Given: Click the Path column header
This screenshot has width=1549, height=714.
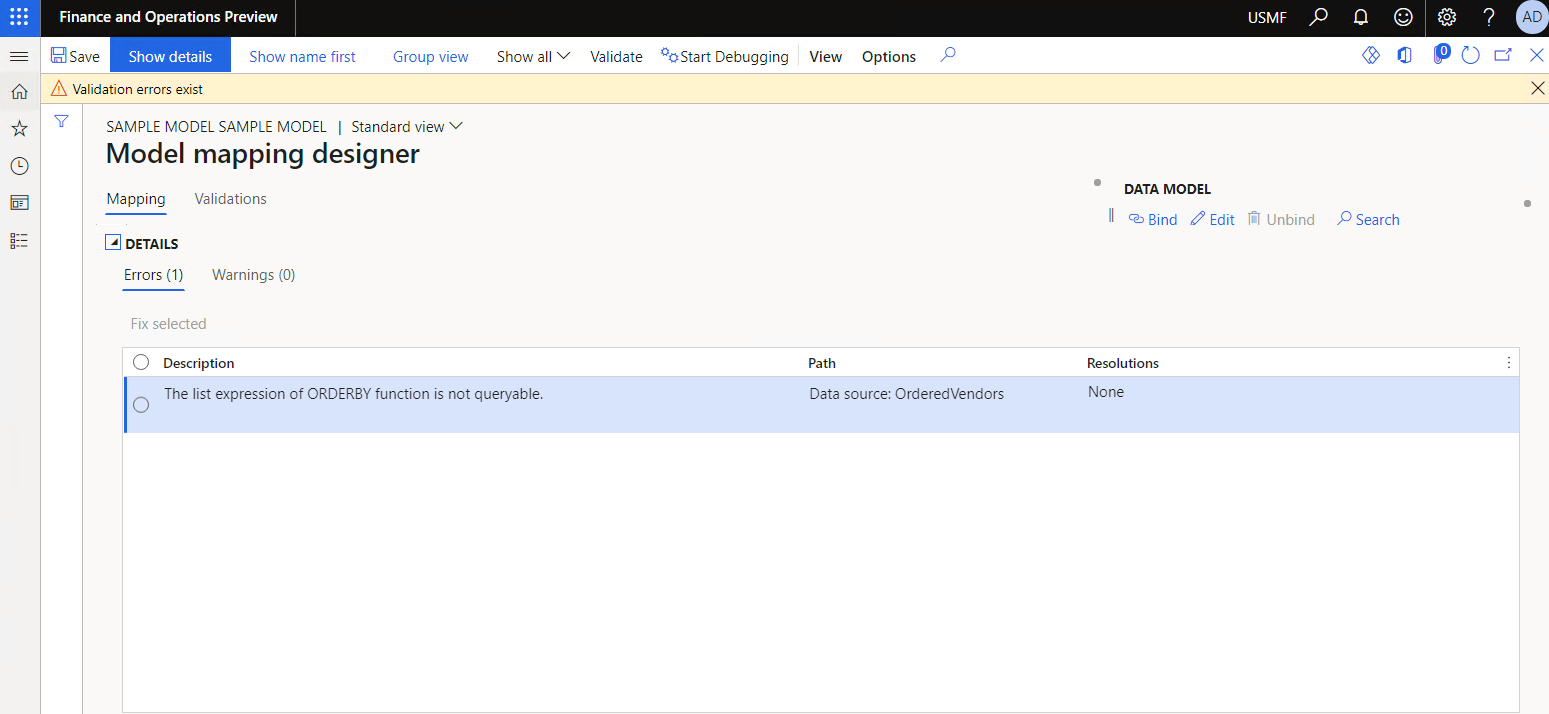Looking at the screenshot, I should coord(822,363).
